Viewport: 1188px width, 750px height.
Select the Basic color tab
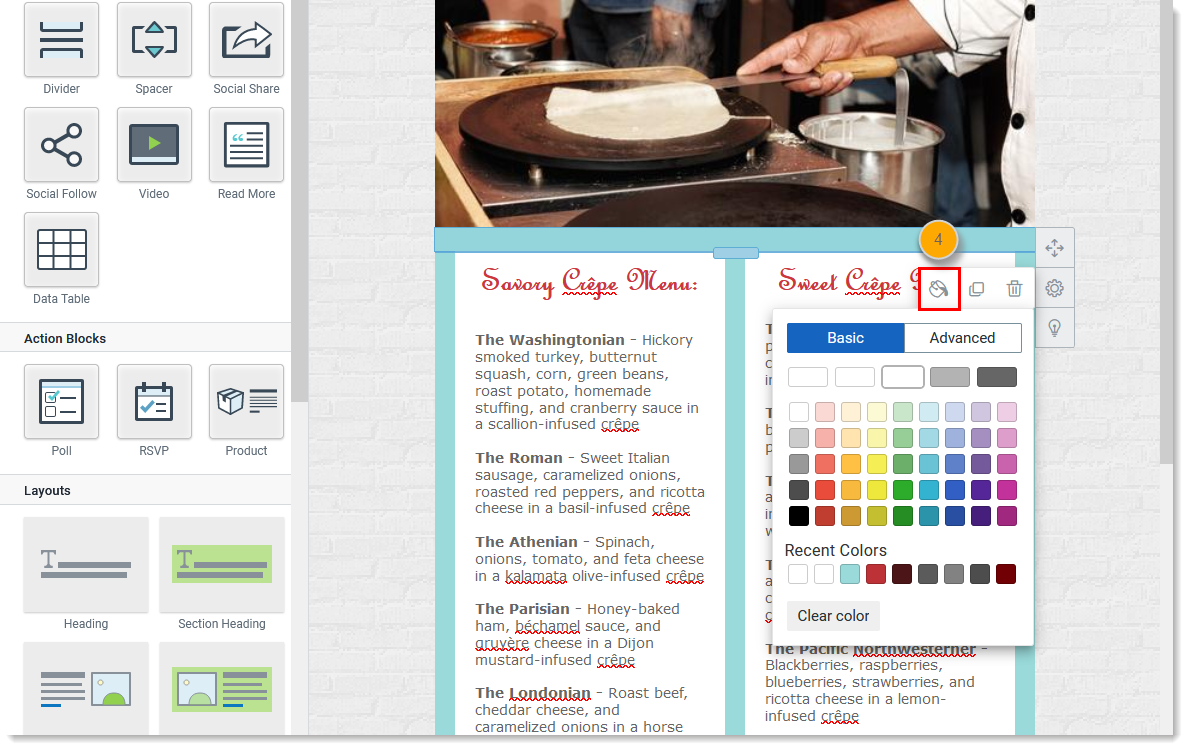coord(845,338)
